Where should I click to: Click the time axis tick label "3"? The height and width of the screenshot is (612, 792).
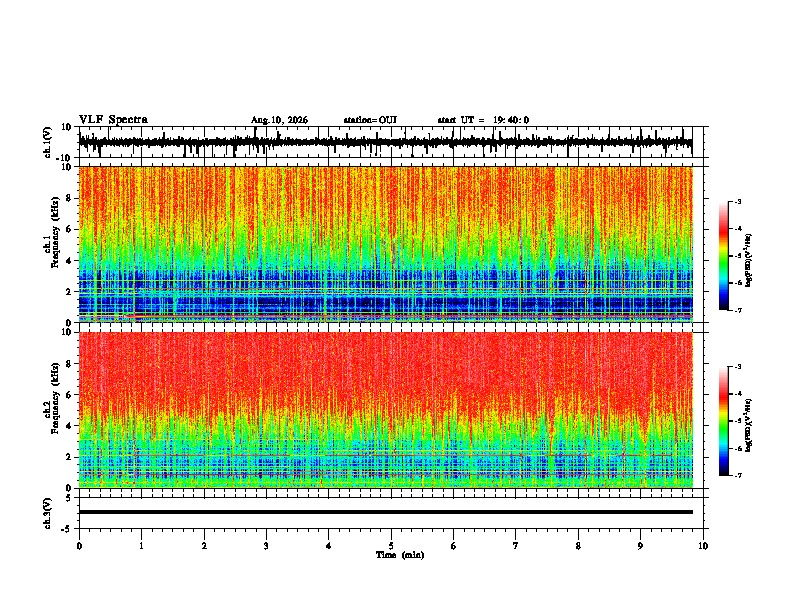click(x=266, y=546)
